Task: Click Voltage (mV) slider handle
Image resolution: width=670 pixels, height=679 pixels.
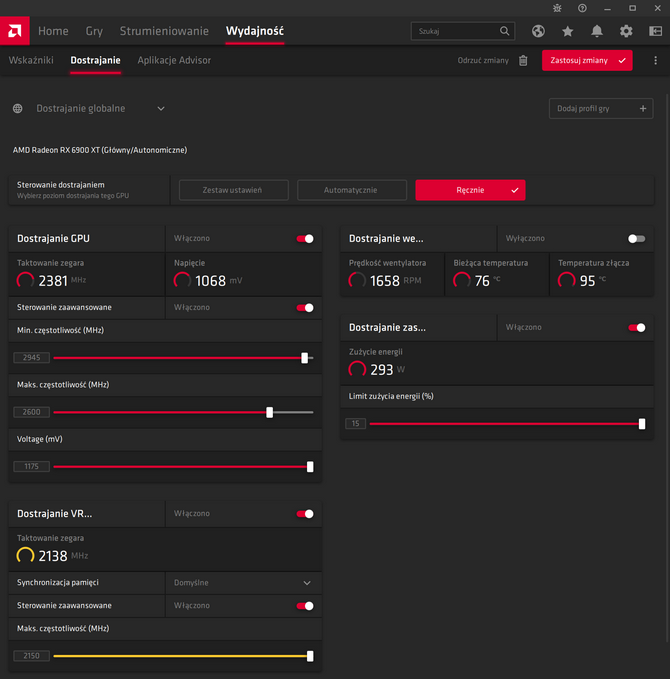Action: (310, 467)
